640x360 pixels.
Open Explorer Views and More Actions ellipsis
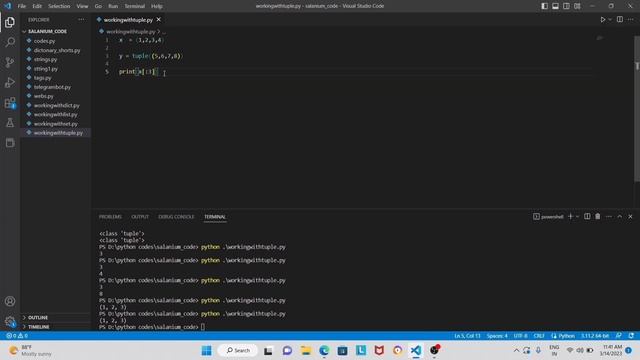click(81, 20)
